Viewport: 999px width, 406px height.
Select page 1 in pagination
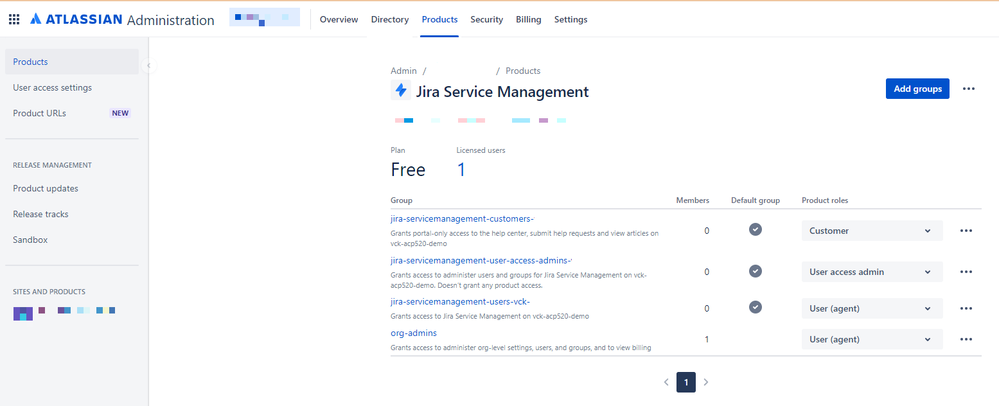click(686, 382)
